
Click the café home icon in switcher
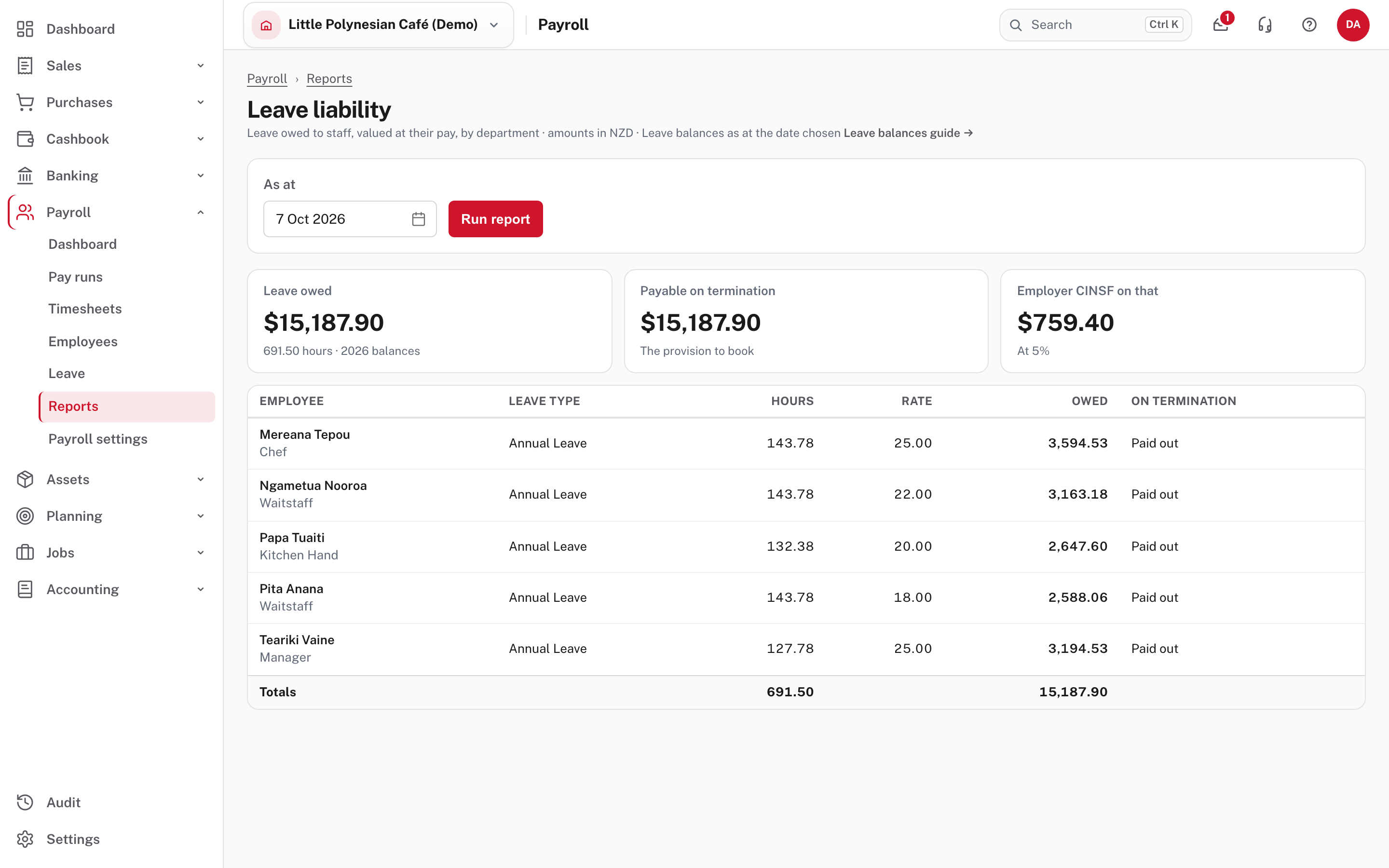tap(266, 25)
